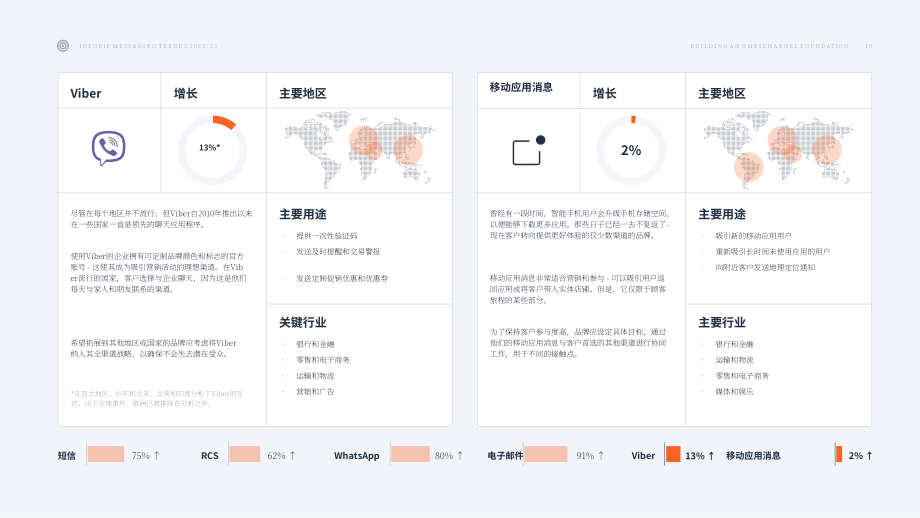This screenshot has height=518, width=920.
Task: Click the up arrow beside 62%
Action: (x=292, y=456)
